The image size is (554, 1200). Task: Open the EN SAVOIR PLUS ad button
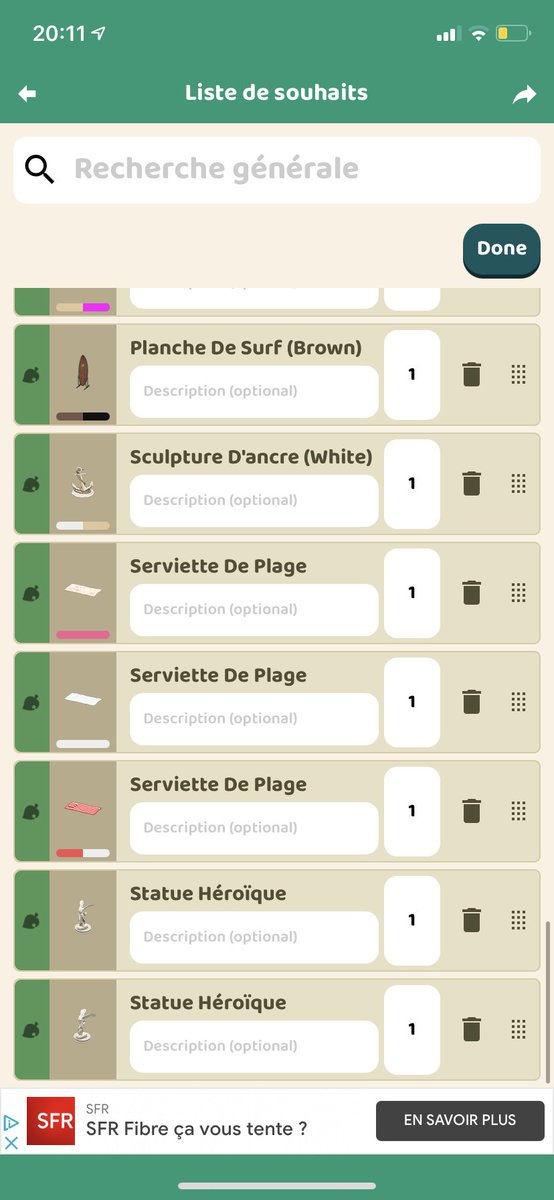[x=460, y=1121]
